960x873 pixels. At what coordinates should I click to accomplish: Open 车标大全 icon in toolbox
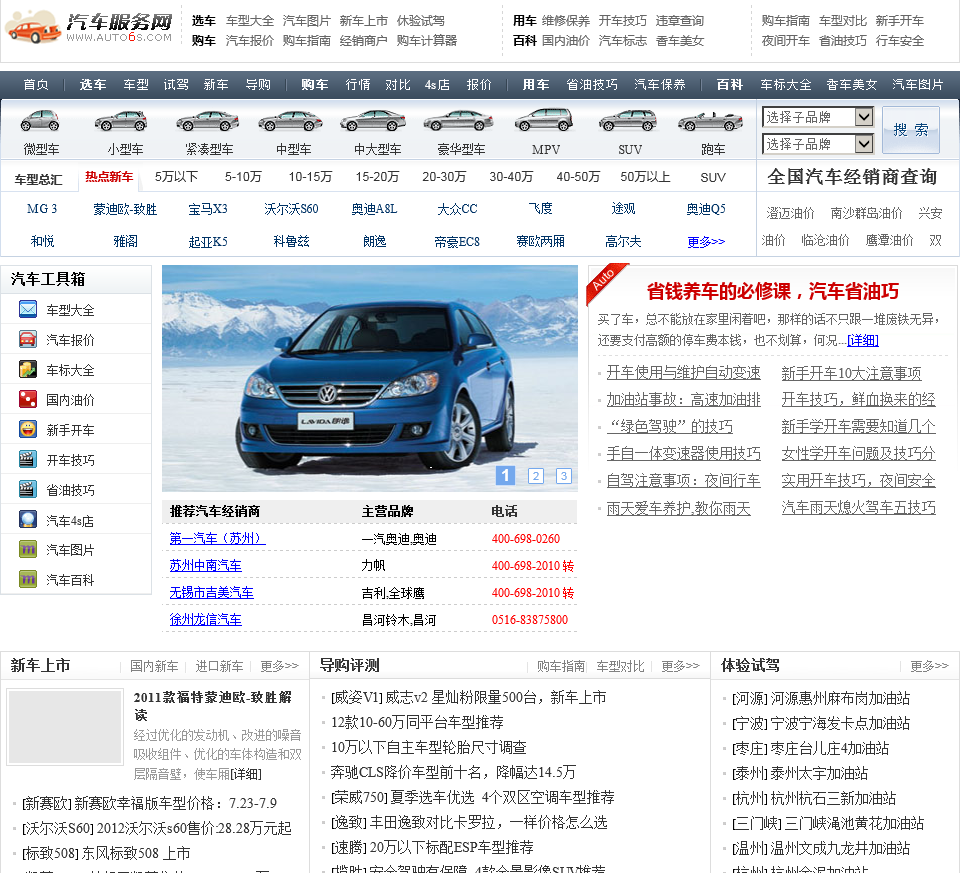pyautogui.click(x=28, y=369)
